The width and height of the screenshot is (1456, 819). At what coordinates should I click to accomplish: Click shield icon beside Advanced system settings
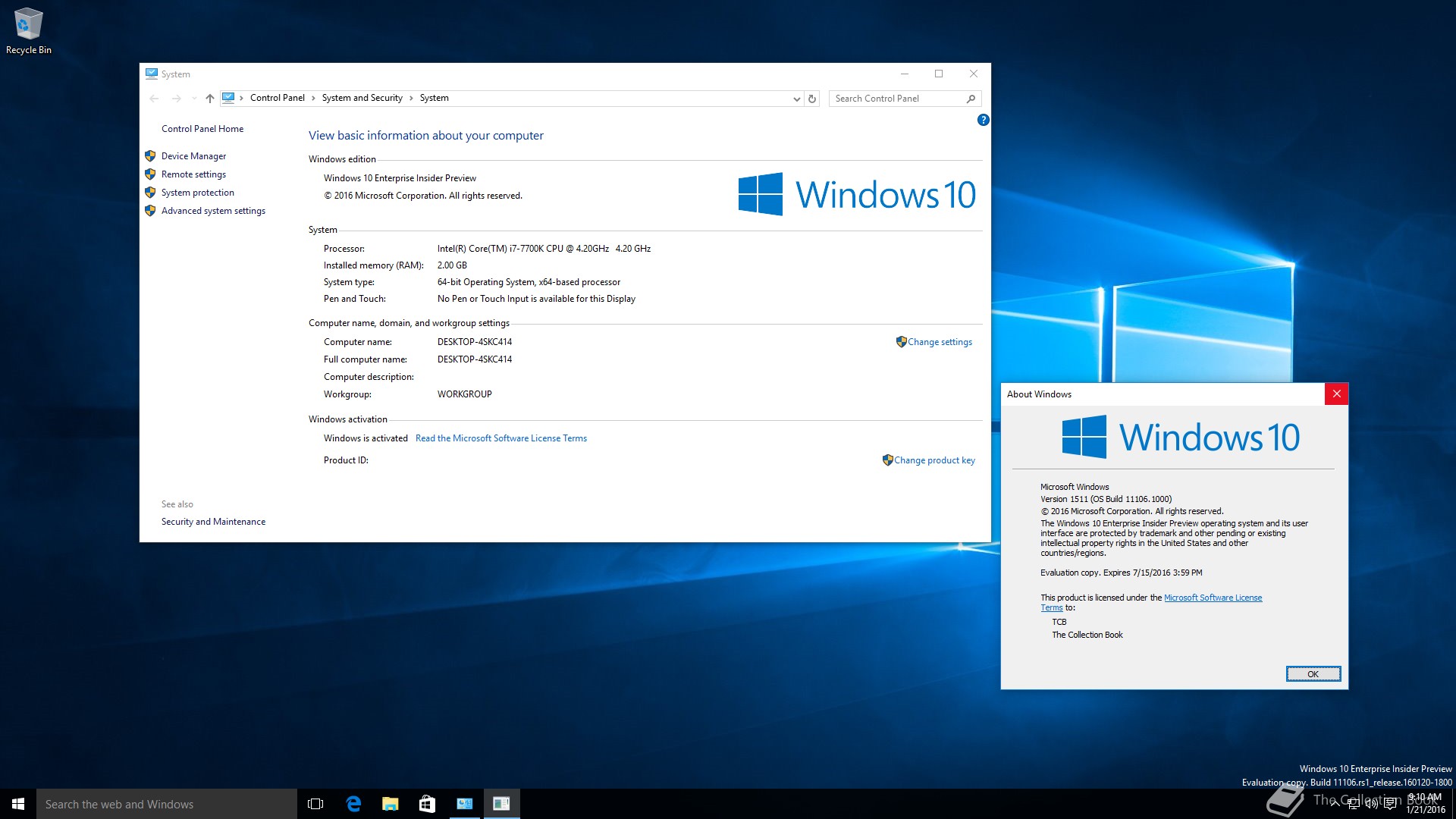150,211
